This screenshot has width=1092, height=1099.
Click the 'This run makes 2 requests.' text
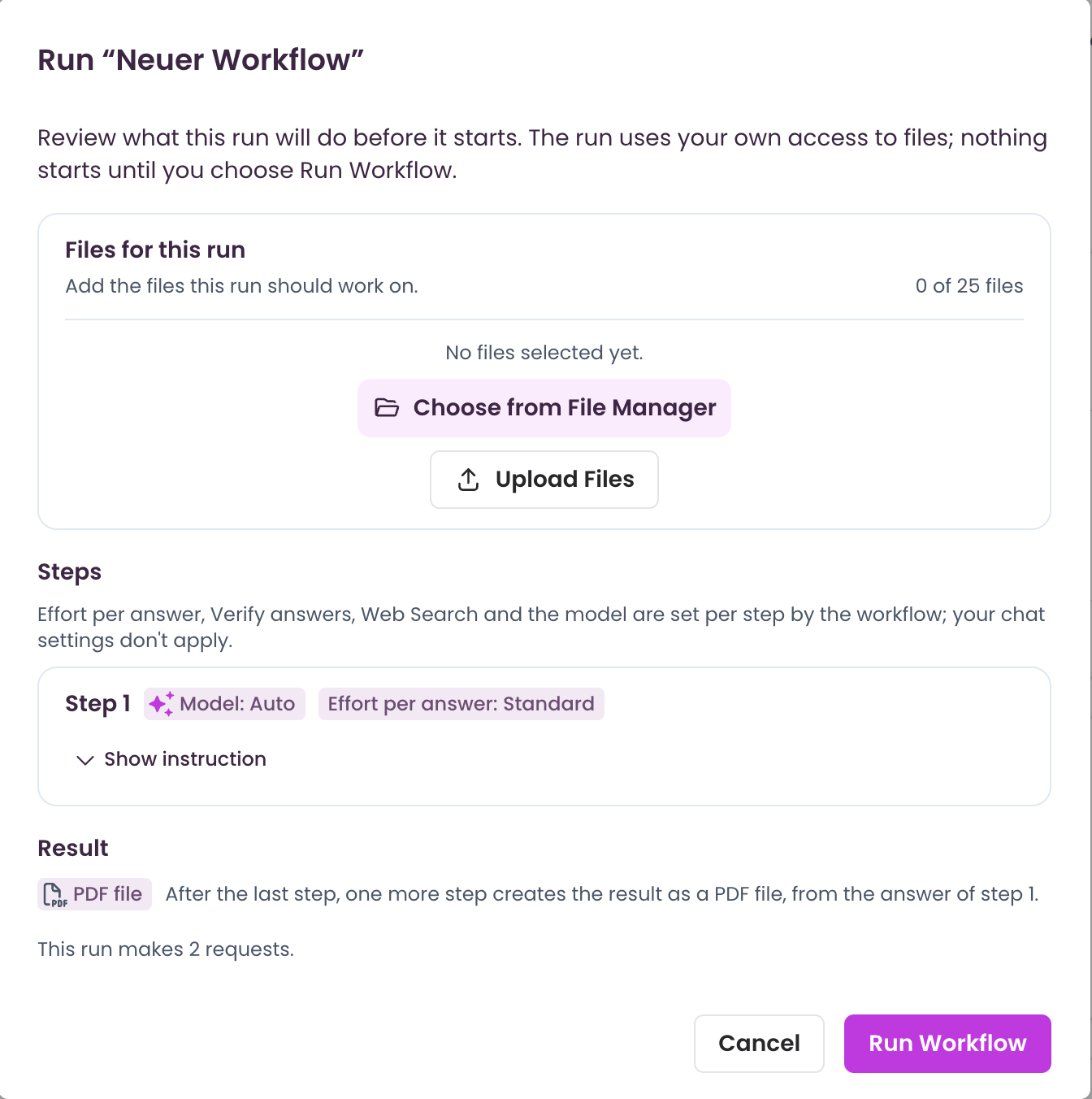(165, 949)
